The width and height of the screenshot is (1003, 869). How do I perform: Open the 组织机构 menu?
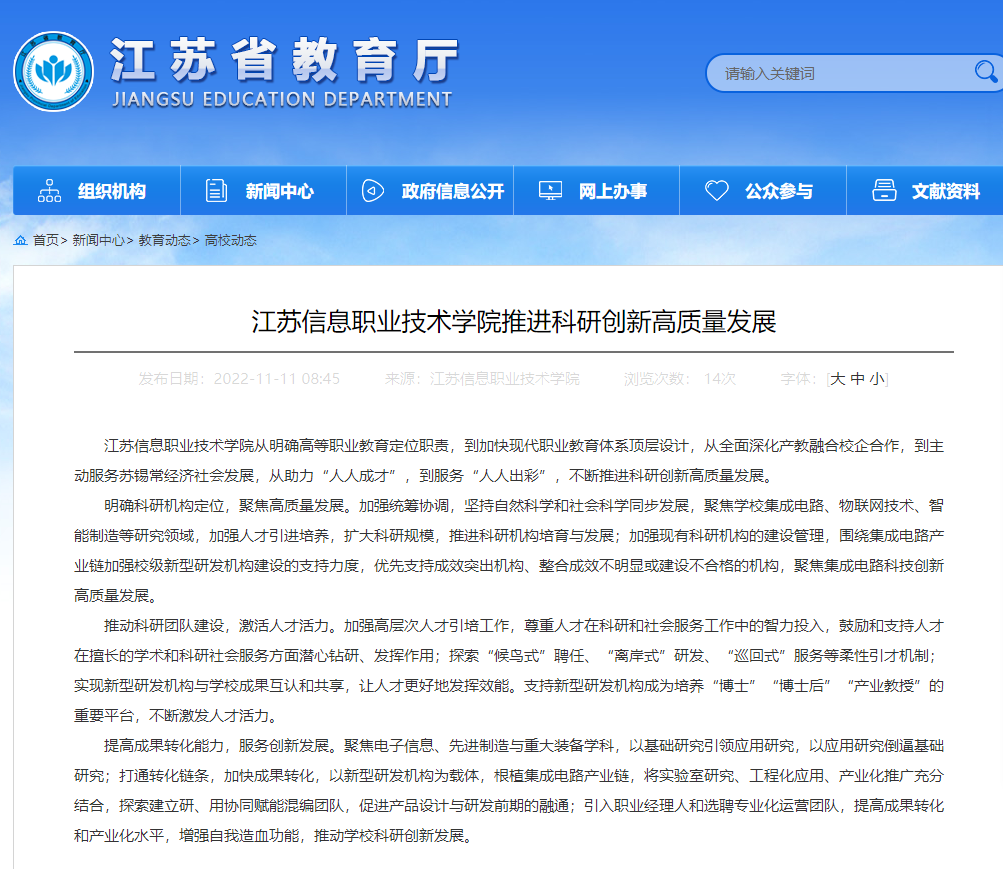tap(97, 191)
